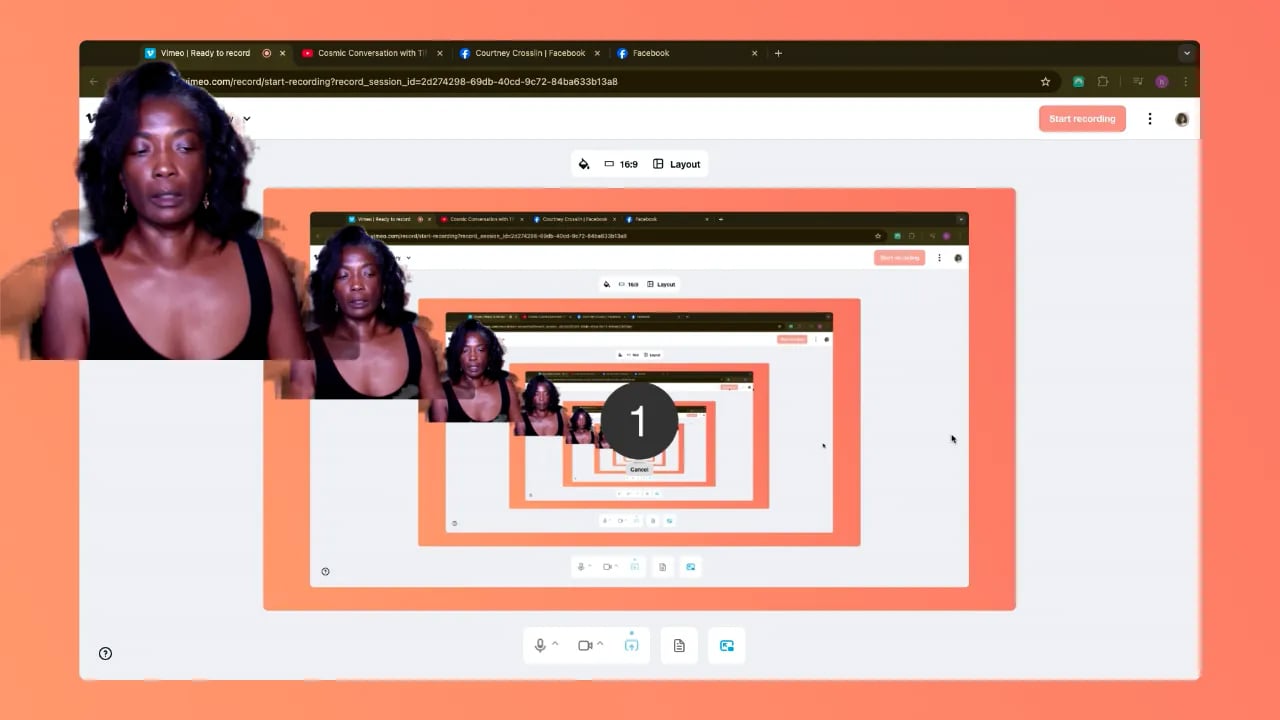The width and height of the screenshot is (1280, 720).
Task: Open the 16:9 aspect ratio selector
Action: (x=621, y=164)
